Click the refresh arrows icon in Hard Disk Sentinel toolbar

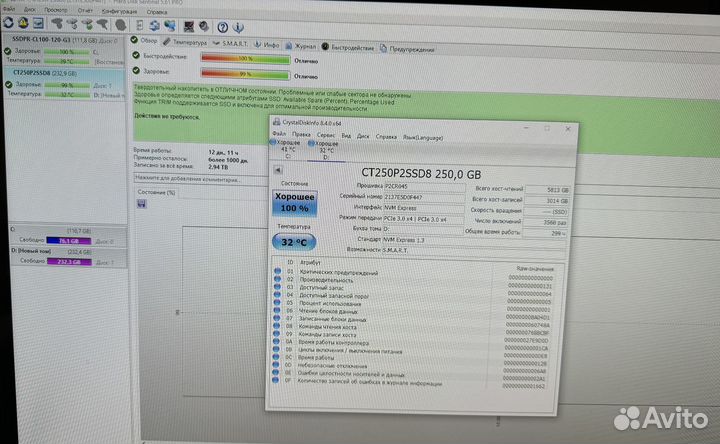(x=9, y=23)
